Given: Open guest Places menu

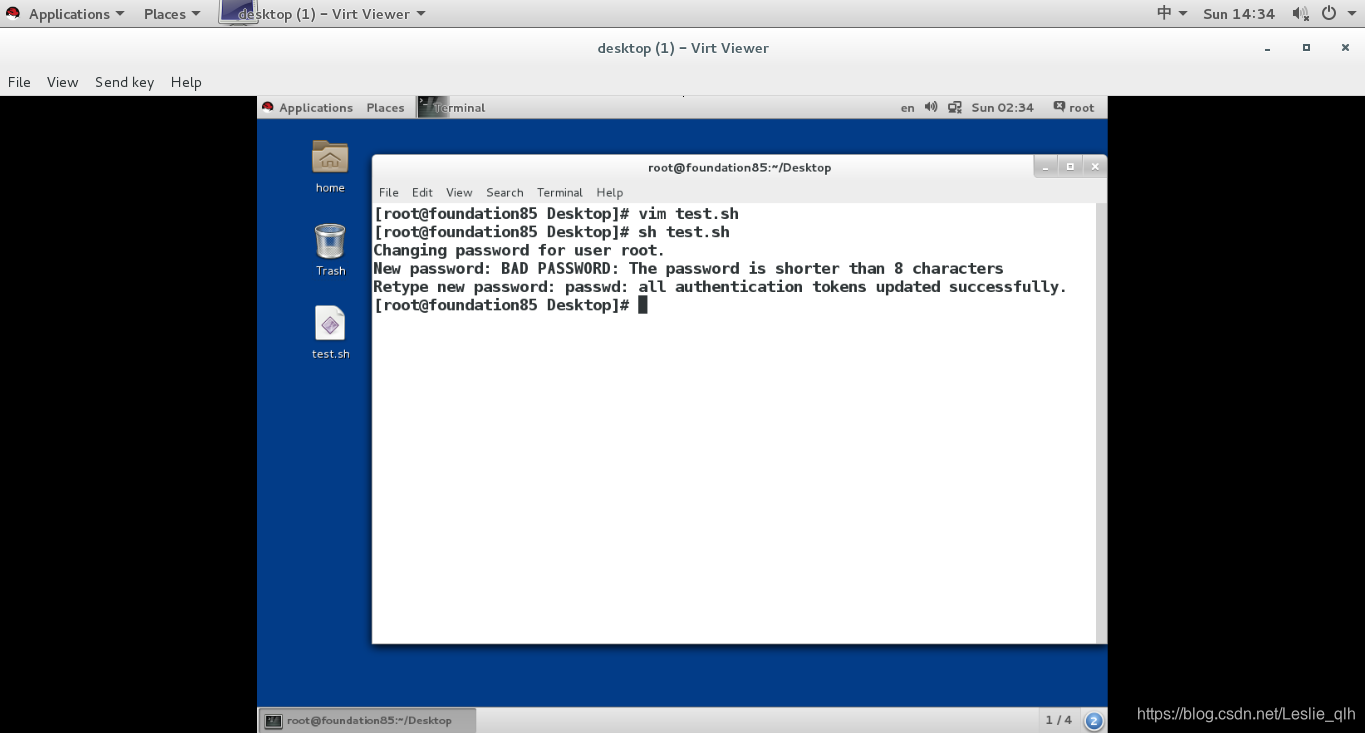Looking at the screenshot, I should pyautogui.click(x=385, y=108).
